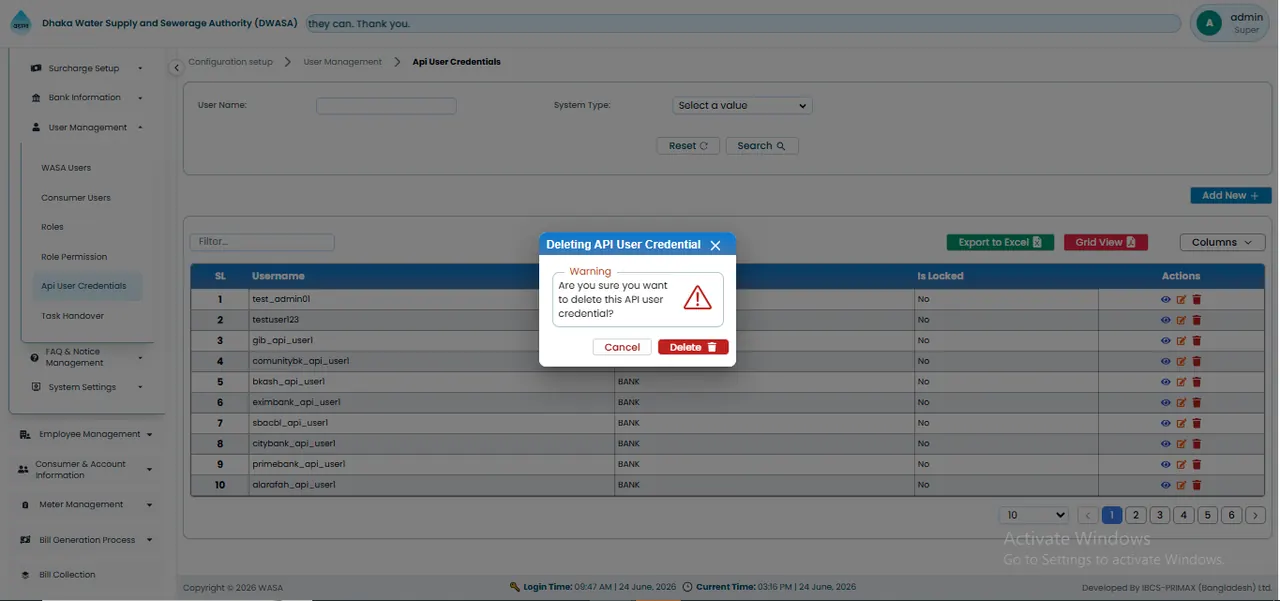Delete comunitybk_api_user1 trash icon
Viewport: 1280px width, 601px height.
(1197, 361)
